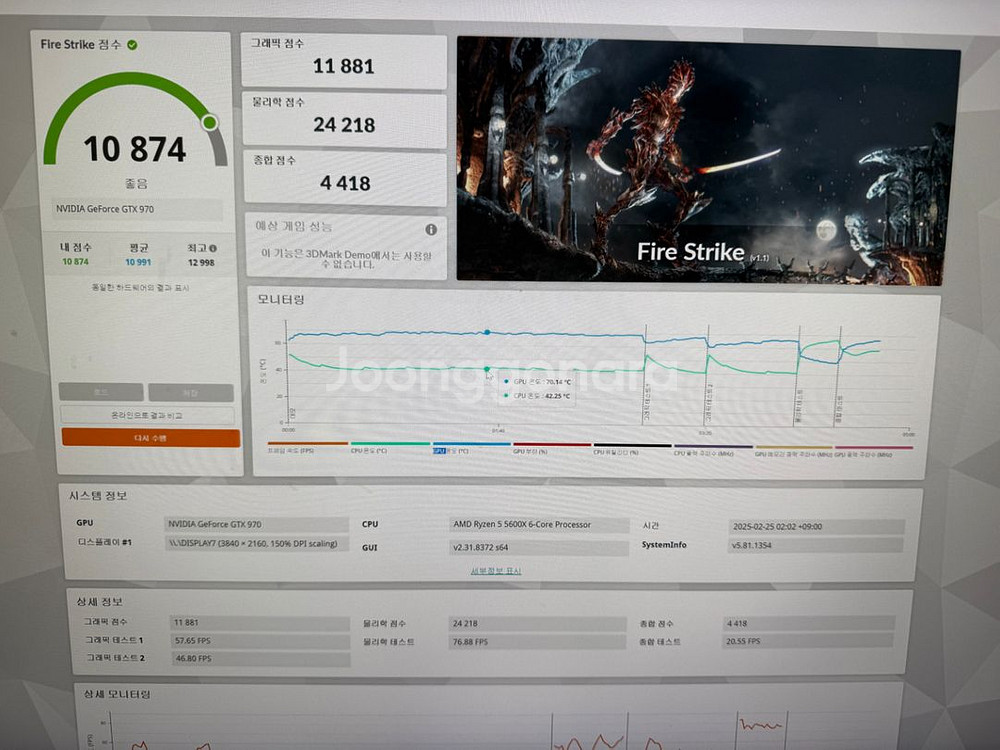
Task: Click the score gauge indicator knob
Action: [x=209, y=122]
